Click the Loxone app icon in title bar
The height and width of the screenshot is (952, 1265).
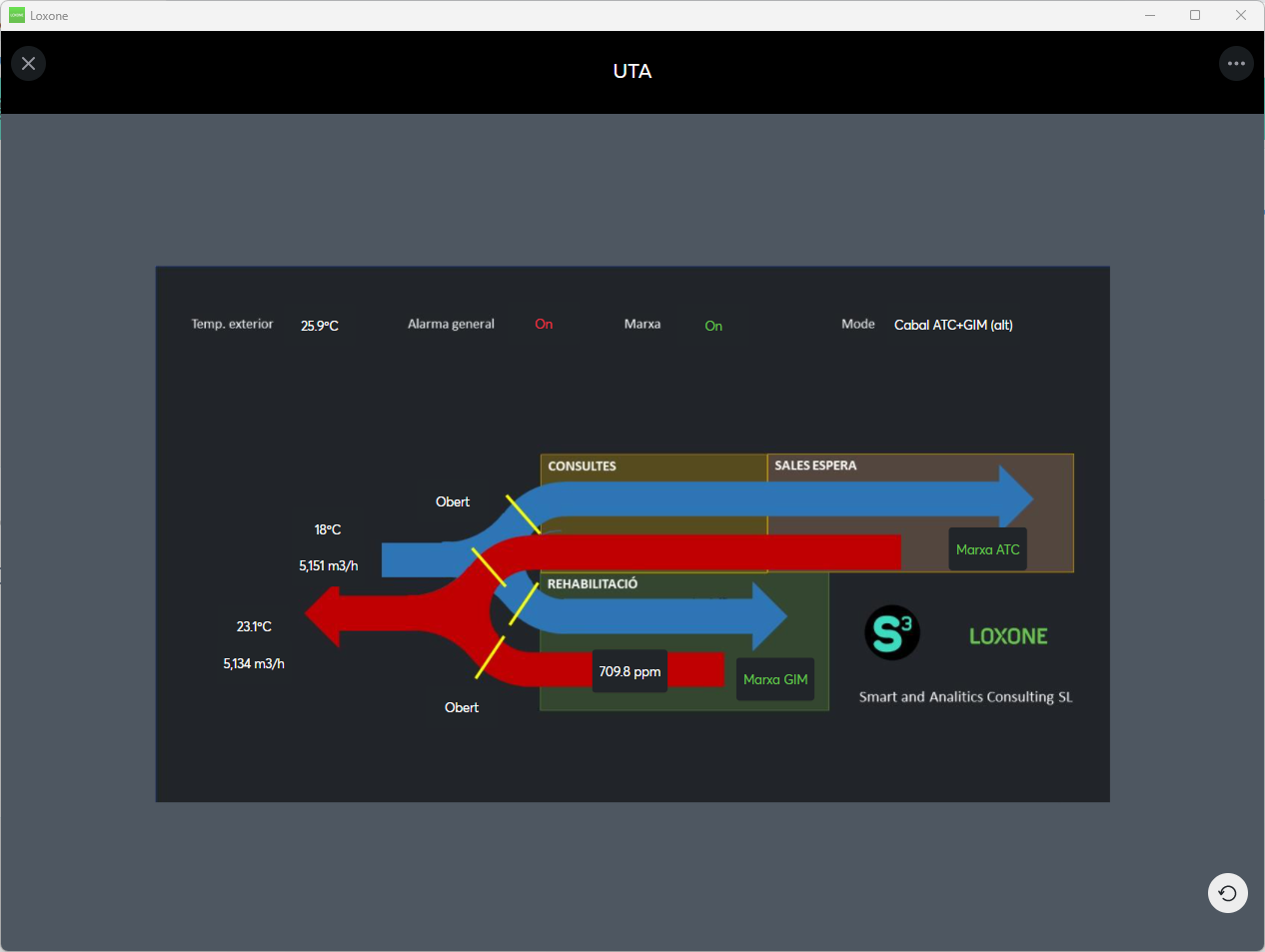coord(16,15)
